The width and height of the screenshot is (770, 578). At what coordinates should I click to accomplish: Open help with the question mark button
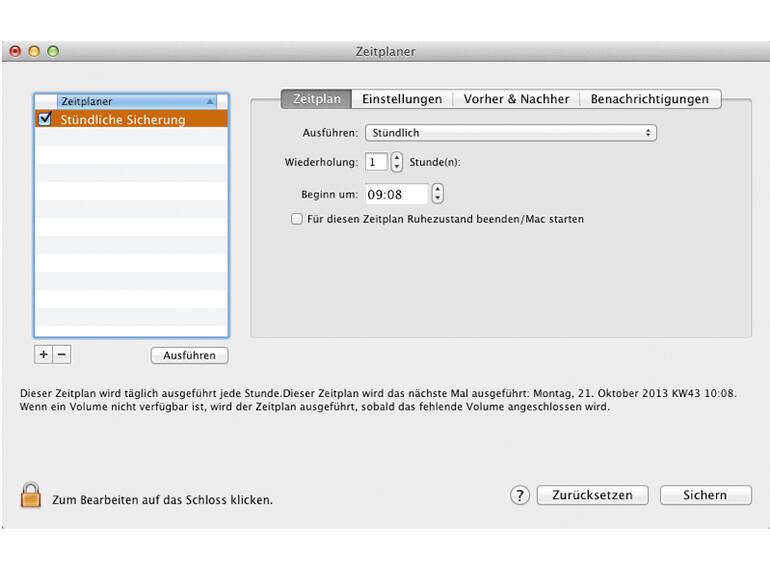coord(520,495)
